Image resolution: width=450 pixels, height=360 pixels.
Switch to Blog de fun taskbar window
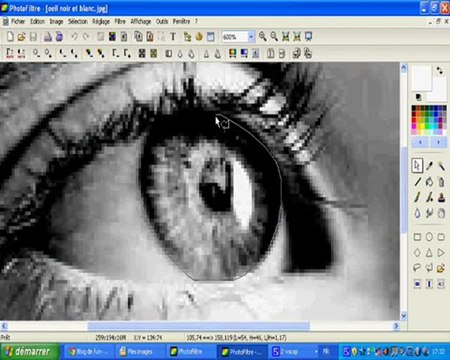pos(88,351)
